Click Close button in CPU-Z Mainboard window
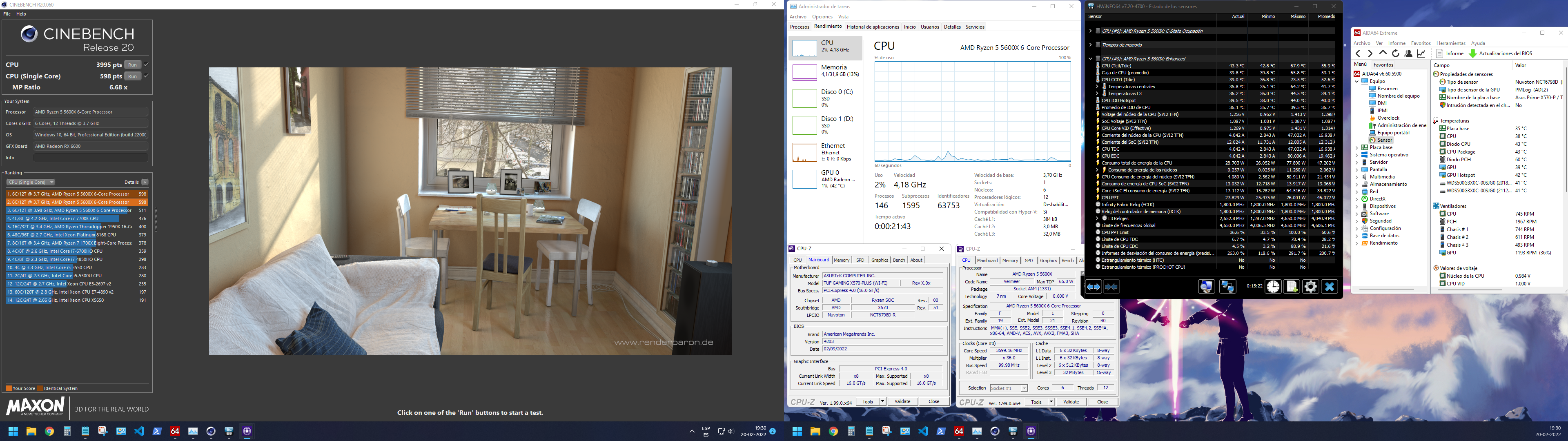1568x441 pixels. (934, 401)
